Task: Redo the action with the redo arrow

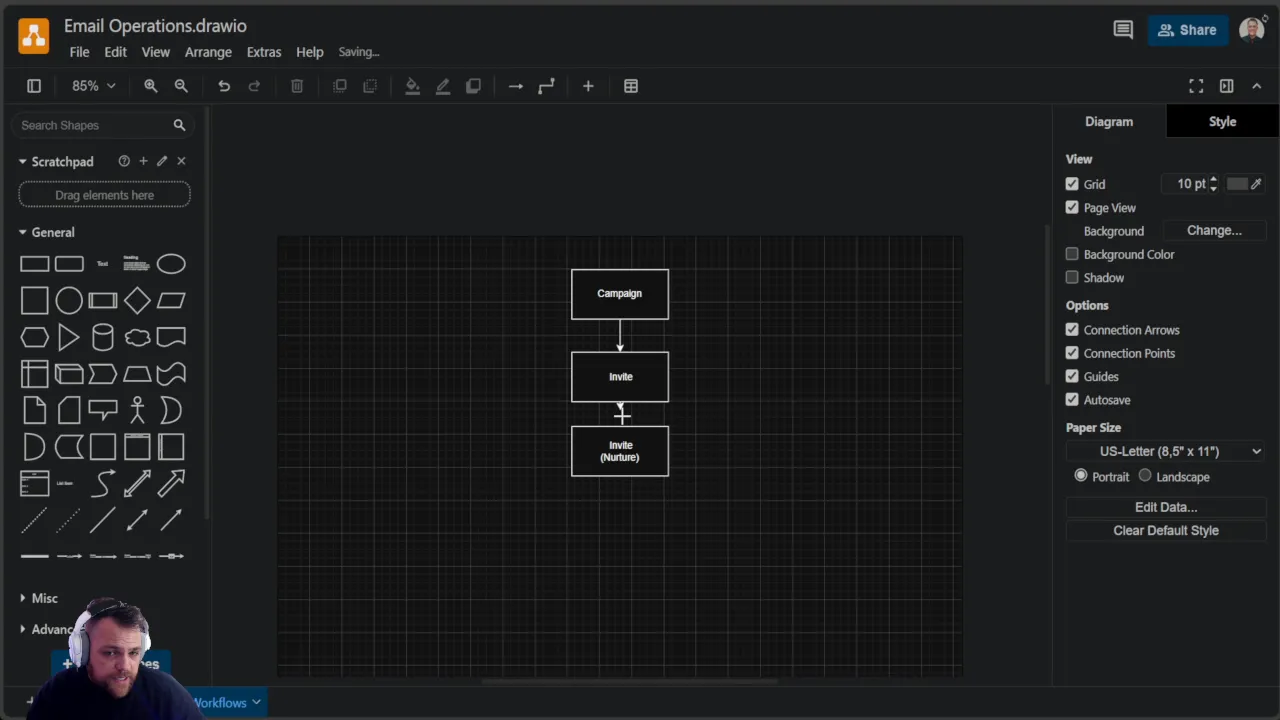Action: pos(254,86)
